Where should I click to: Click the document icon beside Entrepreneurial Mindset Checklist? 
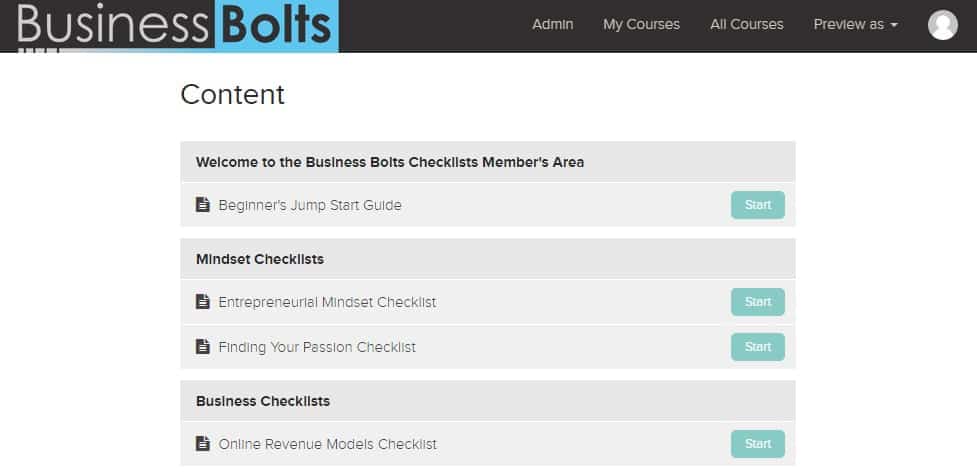pos(203,302)
